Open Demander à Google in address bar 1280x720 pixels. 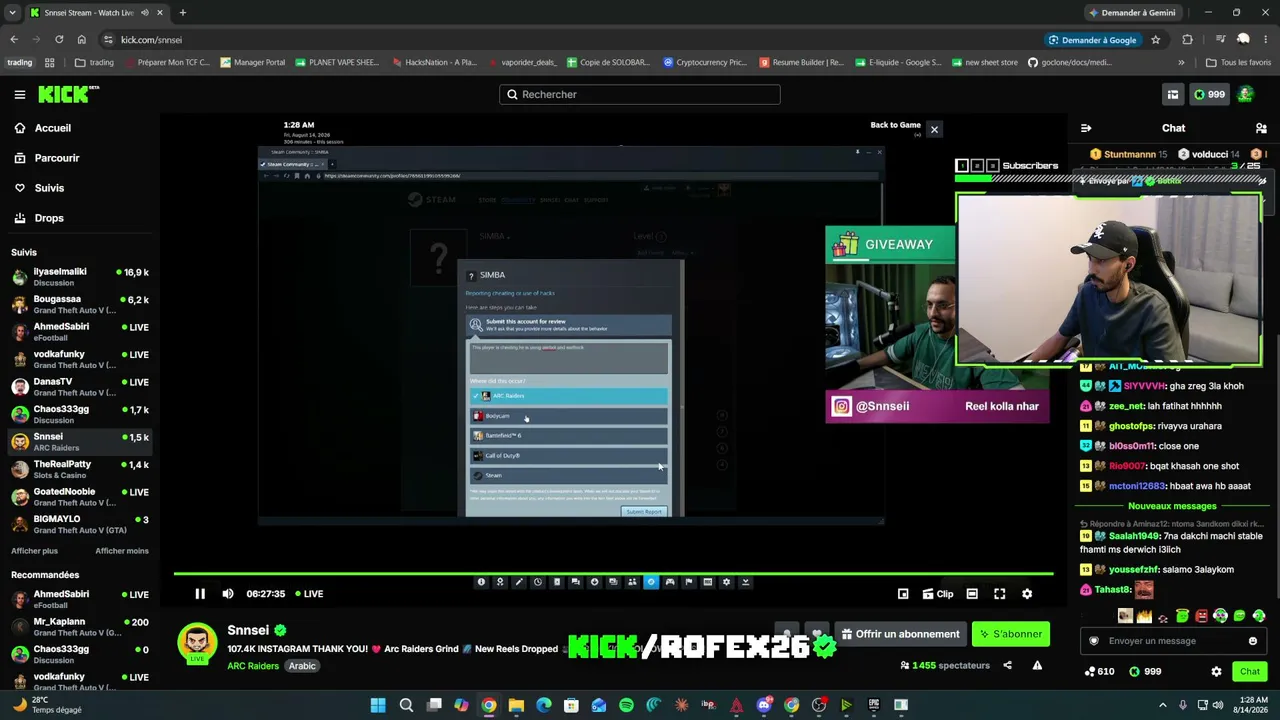tap(1091, 40)
